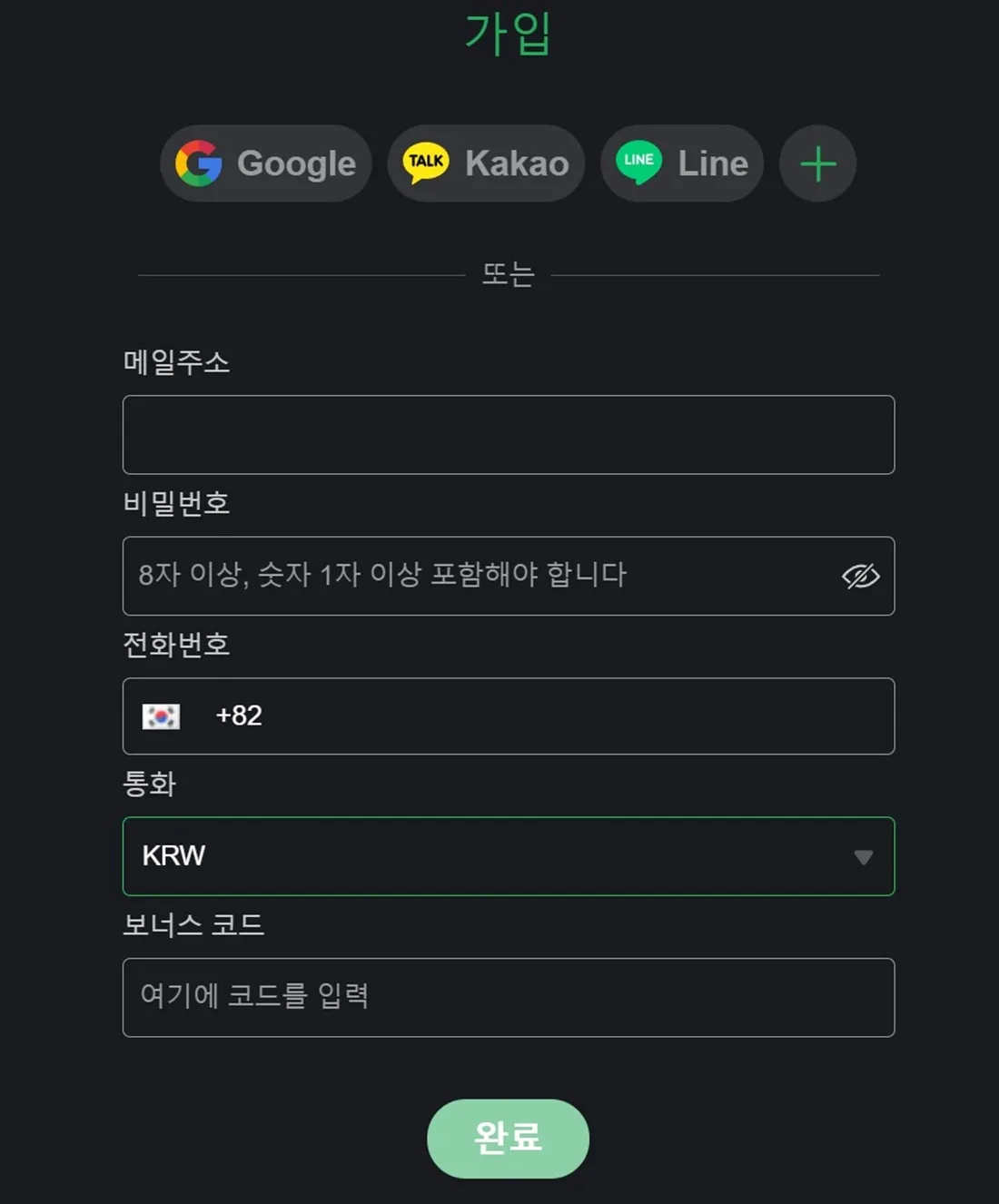
Task: Toggle password visibility eye icon
Action: [860, 576]
